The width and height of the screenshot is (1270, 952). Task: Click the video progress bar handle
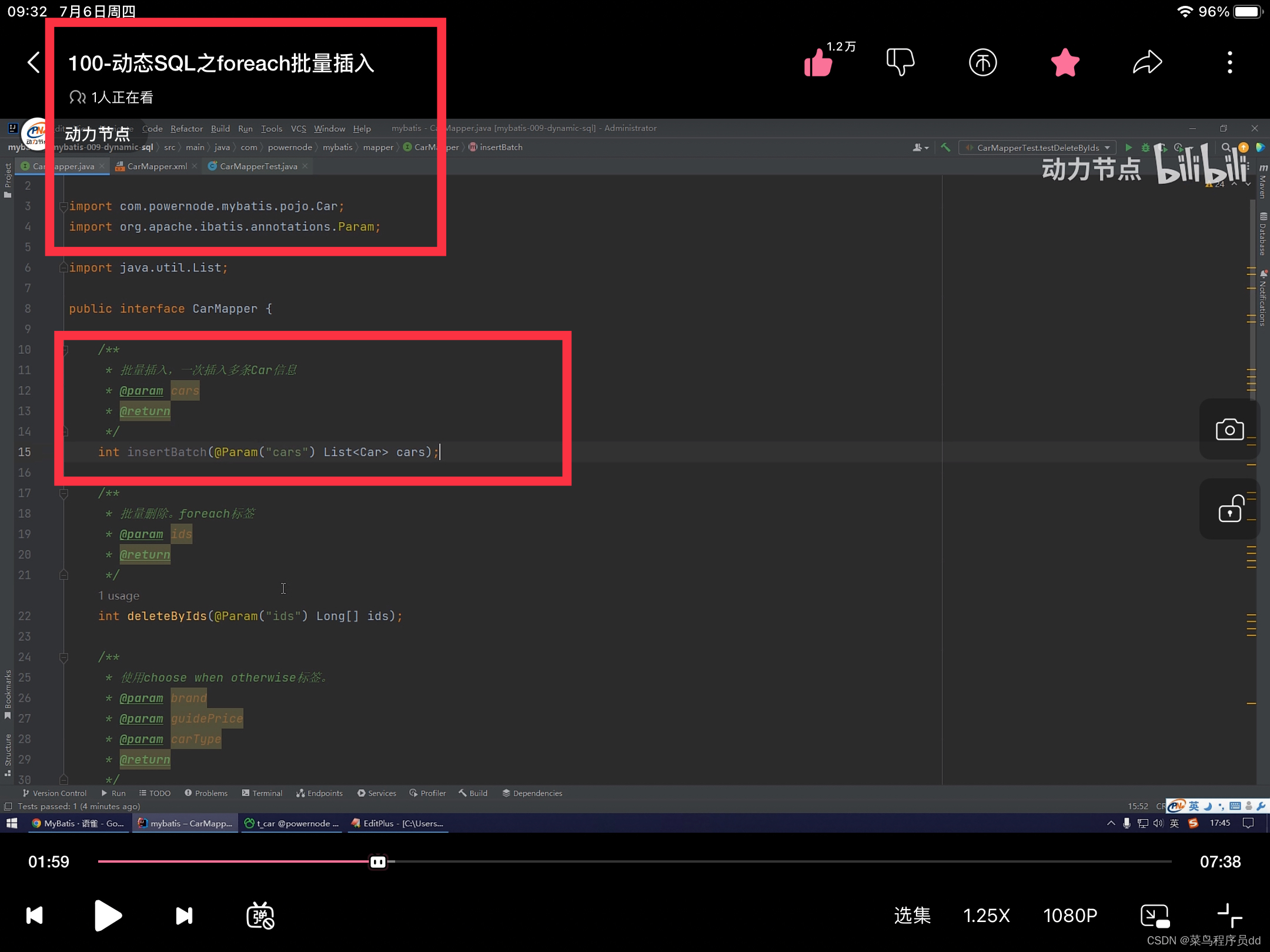tap(378, 862)
